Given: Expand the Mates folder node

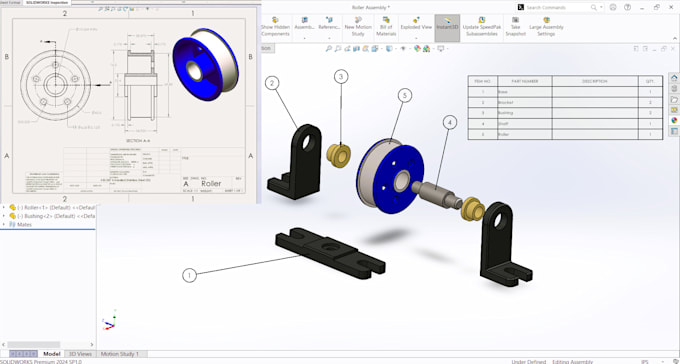Looking at the screenshot, I should click(4, 224).
